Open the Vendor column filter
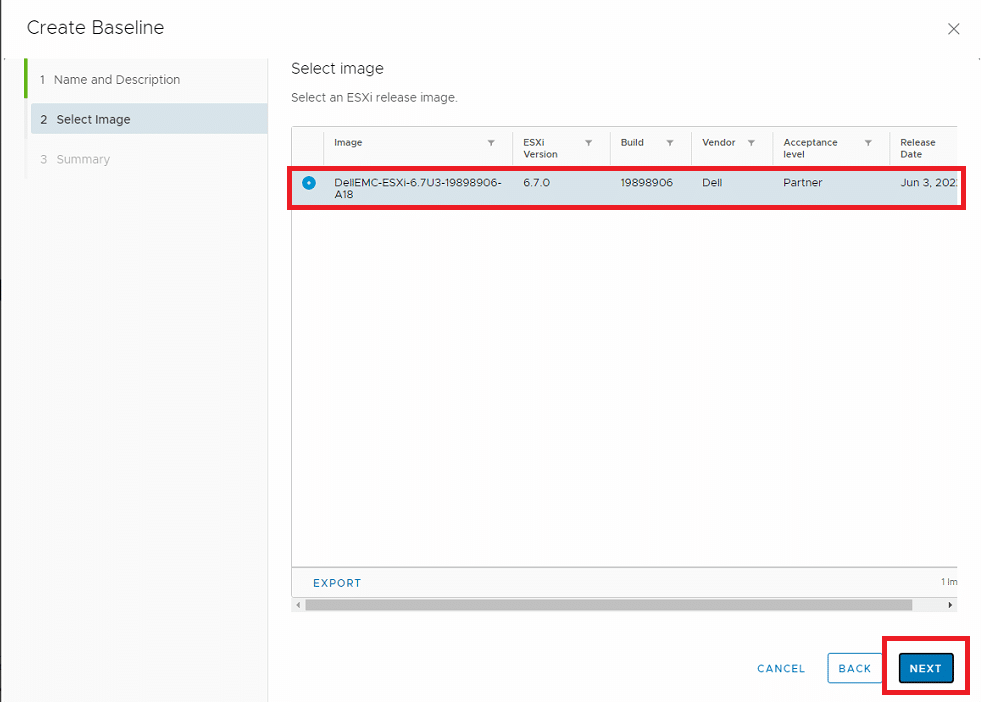Screen dimensions: 982x702 (x=752, y=143)
